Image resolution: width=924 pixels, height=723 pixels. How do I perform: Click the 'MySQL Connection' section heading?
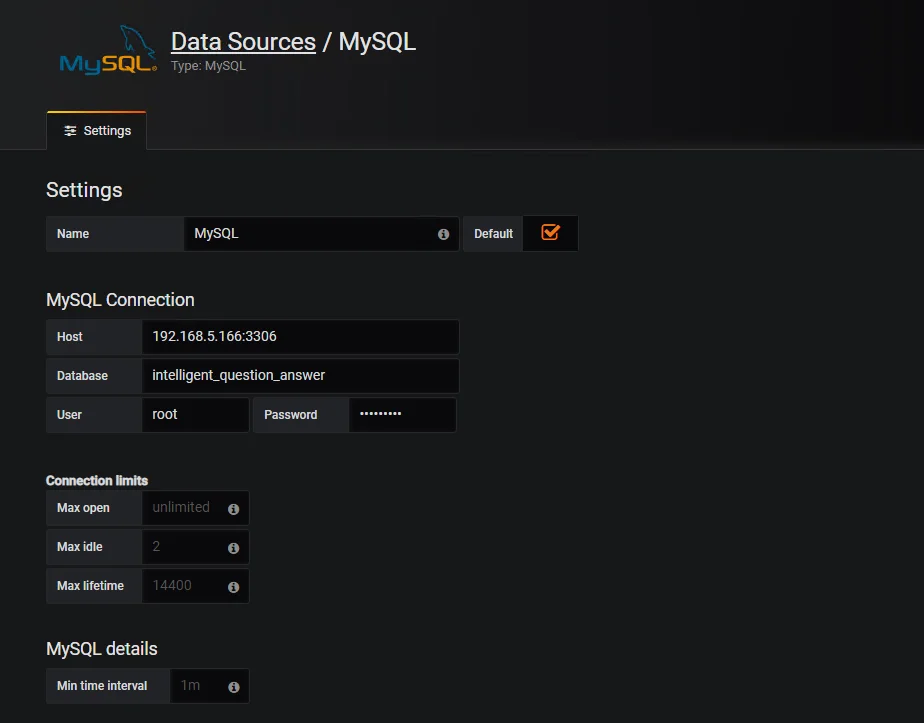[x=120, y=300]
